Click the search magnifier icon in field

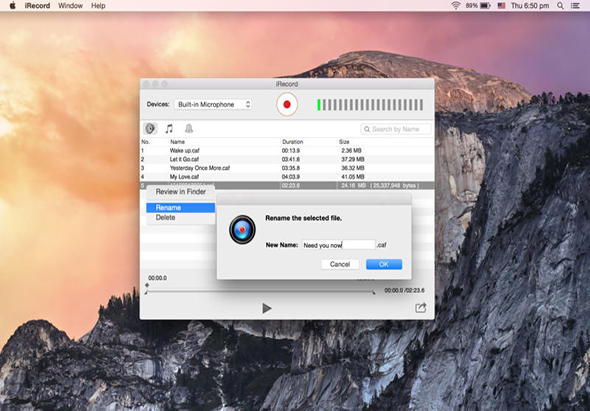(367, 129)
